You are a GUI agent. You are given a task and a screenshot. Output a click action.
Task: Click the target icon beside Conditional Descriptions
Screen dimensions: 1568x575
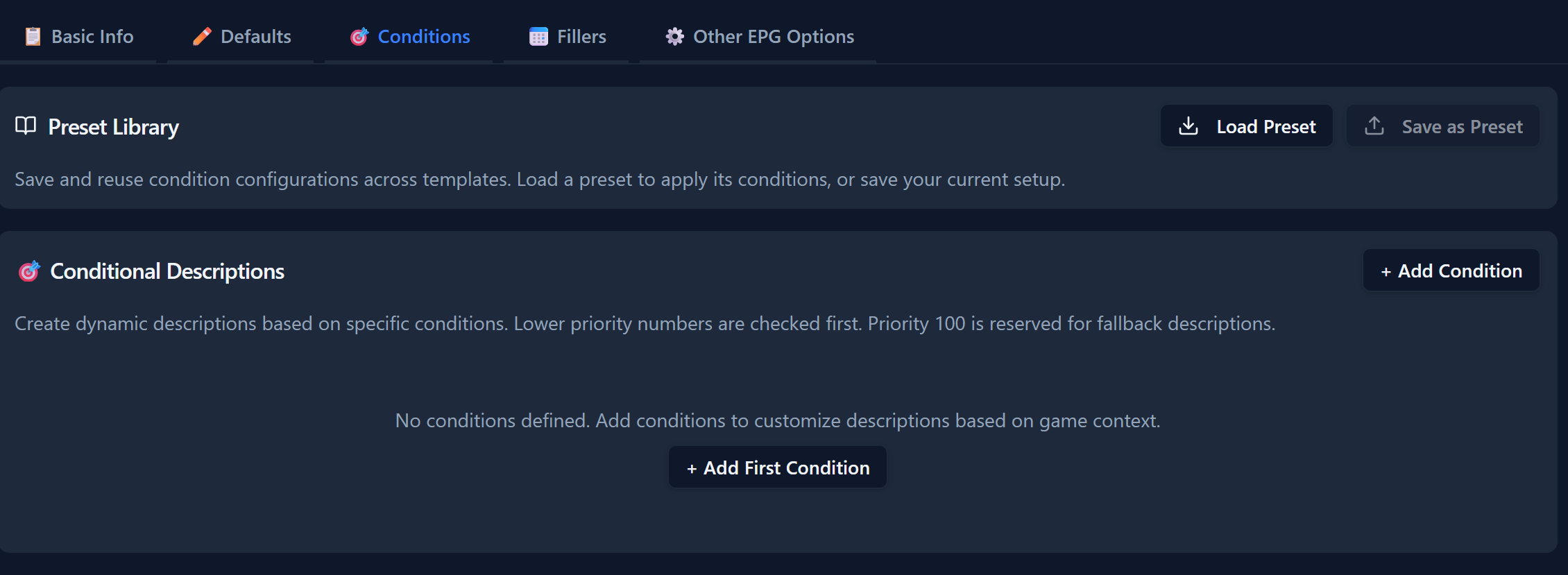(x=29, y=271)
